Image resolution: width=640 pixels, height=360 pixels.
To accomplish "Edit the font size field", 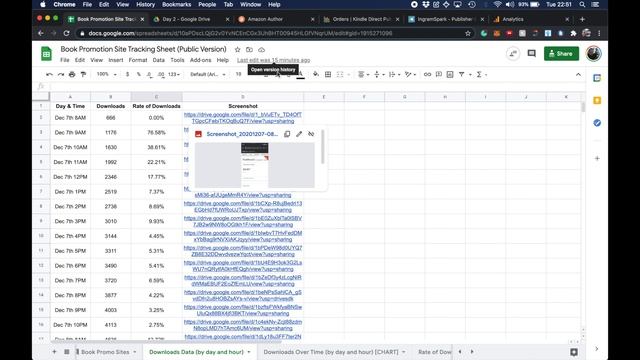I will (238, 75).
